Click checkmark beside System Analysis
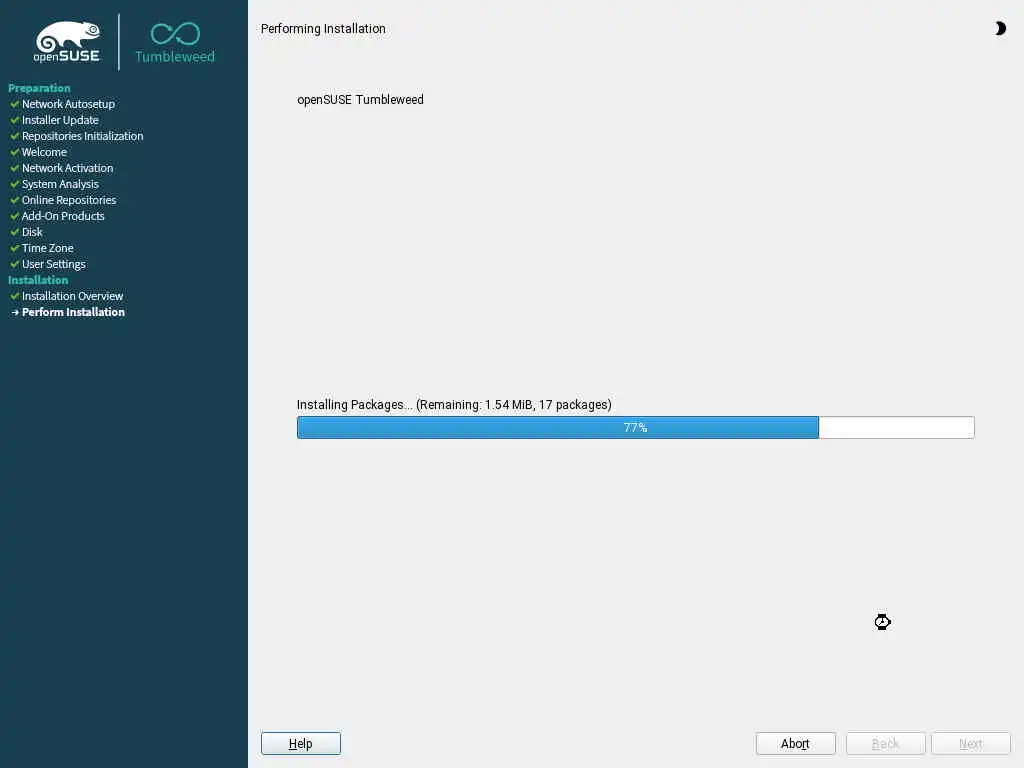The width and height of the screenshot is (1024, 768). click(14, 184)
